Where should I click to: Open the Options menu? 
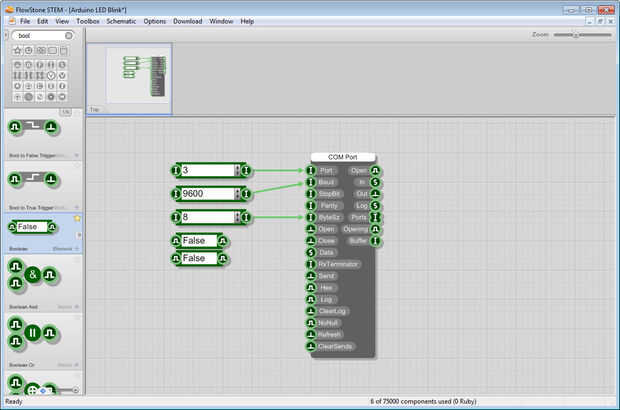point(155,21)
